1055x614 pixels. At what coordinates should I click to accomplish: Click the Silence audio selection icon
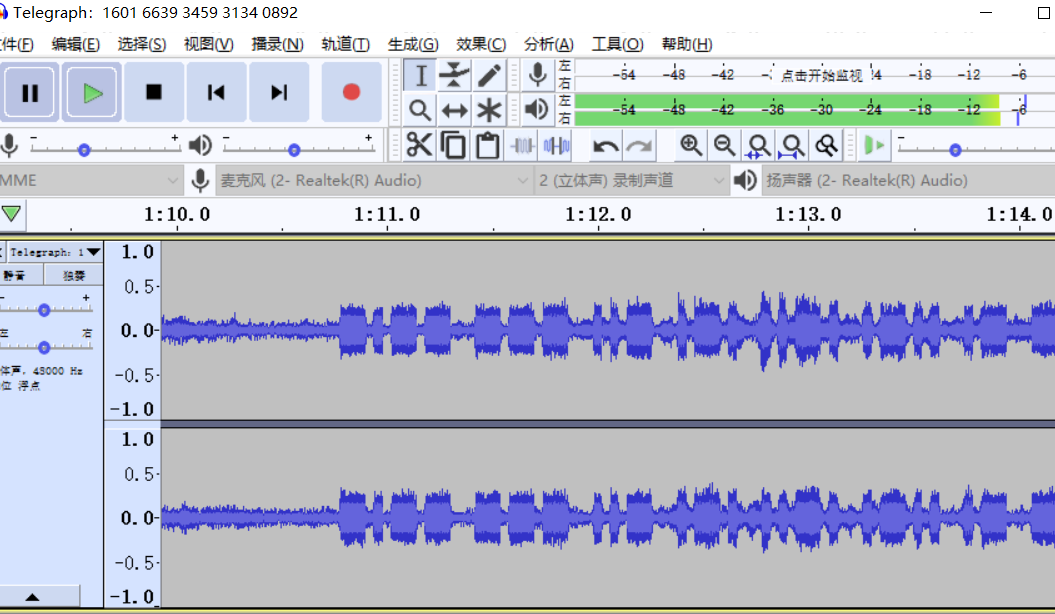click(x=556, y=146)
